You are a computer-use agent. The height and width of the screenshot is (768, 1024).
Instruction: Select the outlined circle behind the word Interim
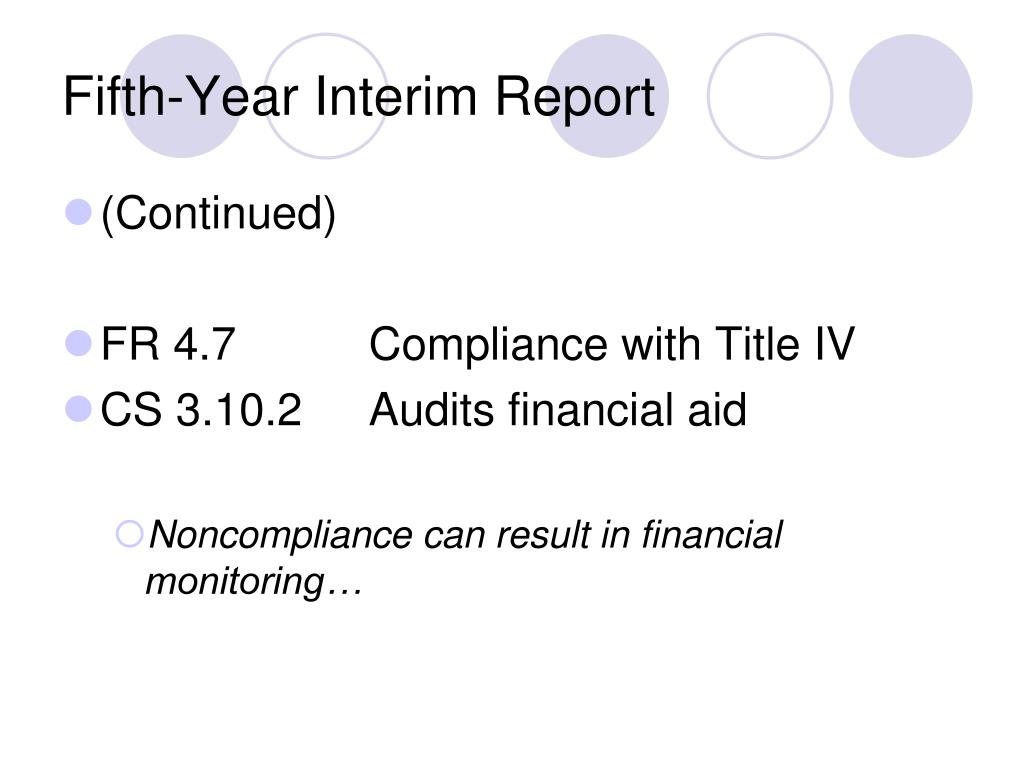pos(326,96)
